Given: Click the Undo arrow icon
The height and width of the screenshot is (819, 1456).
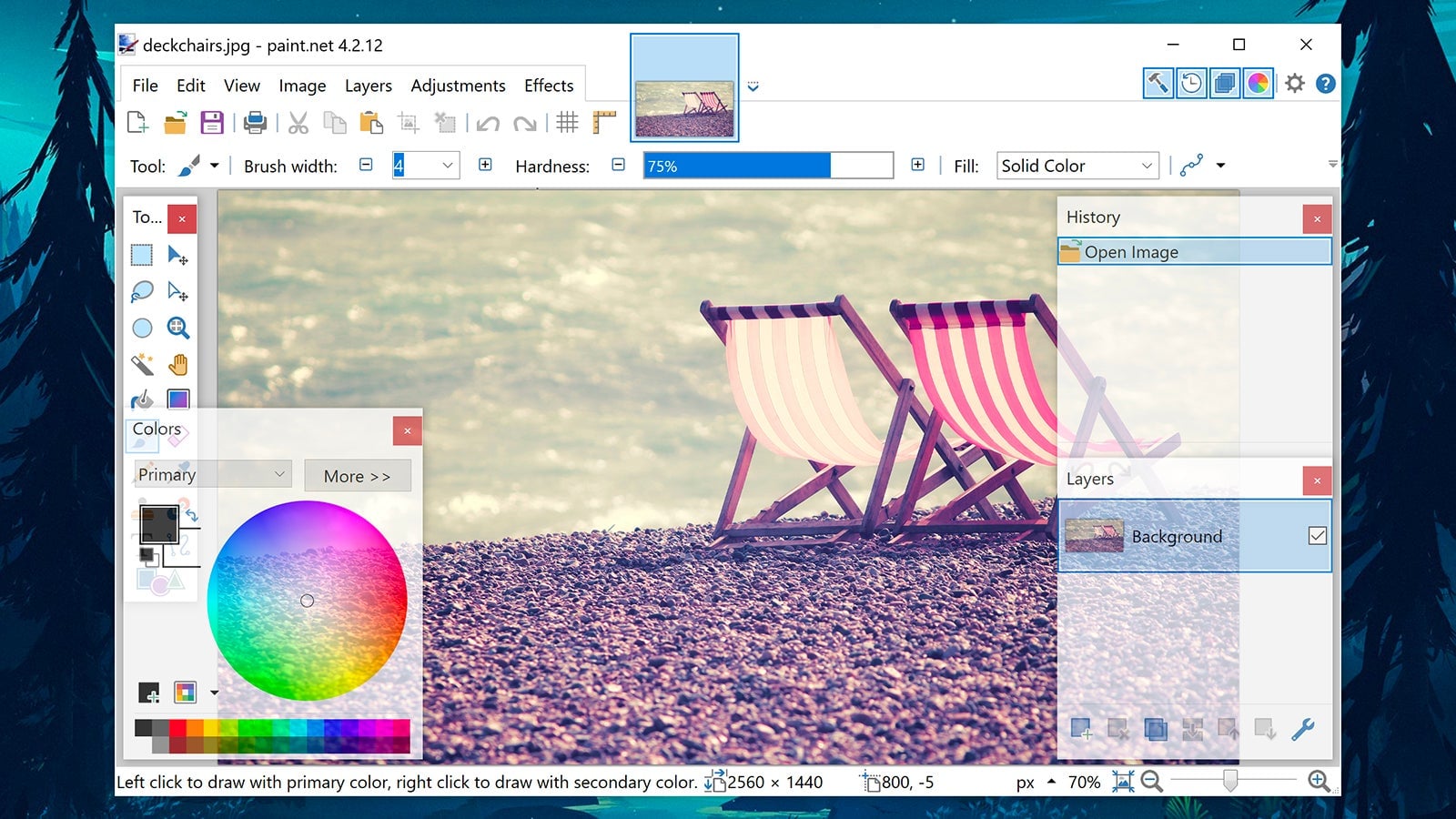Looking at the screenshot, I should coord(489,123).
